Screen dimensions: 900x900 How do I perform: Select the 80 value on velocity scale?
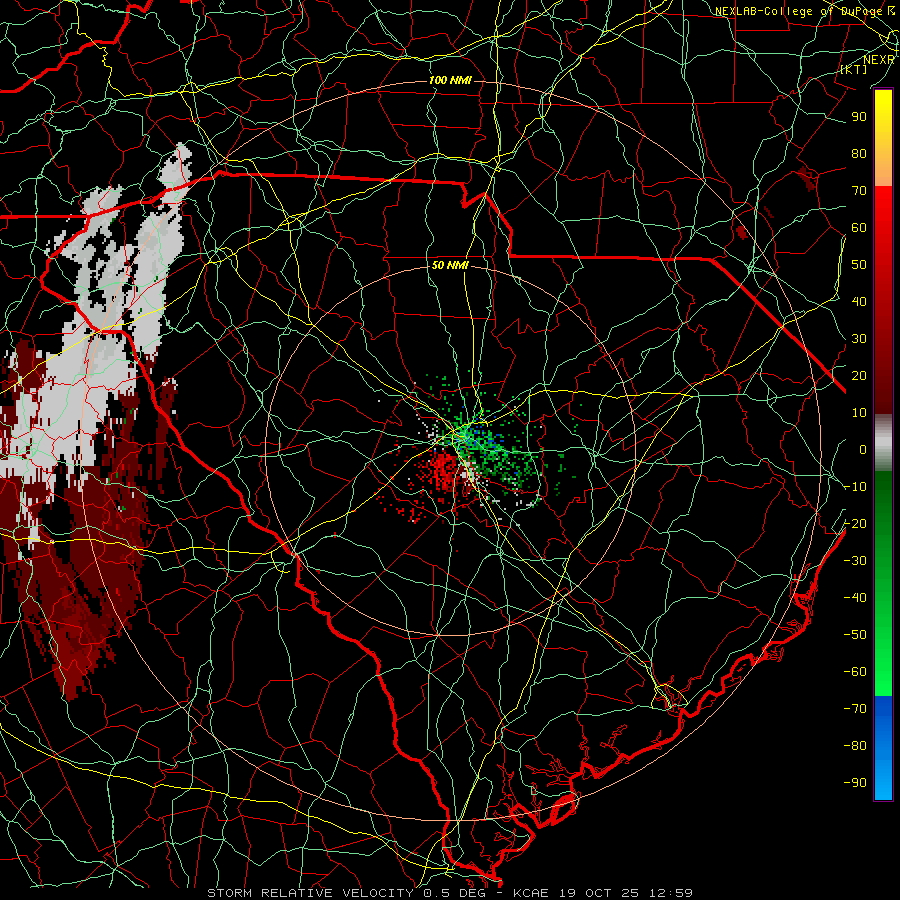(x=859, y=153)
